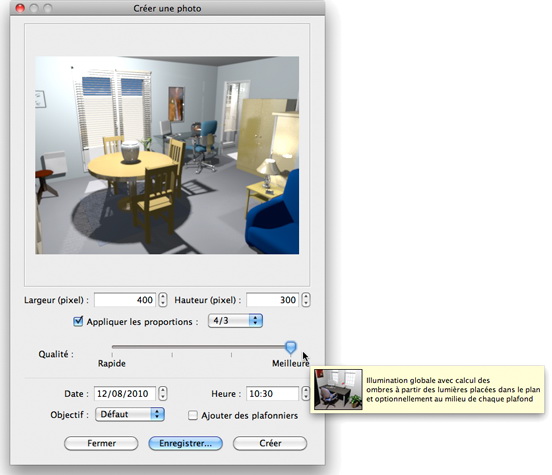Toggle the Appliquer les proportions checkbox
The width and height of the screenshot is (552, 475).
pos(78,321)
